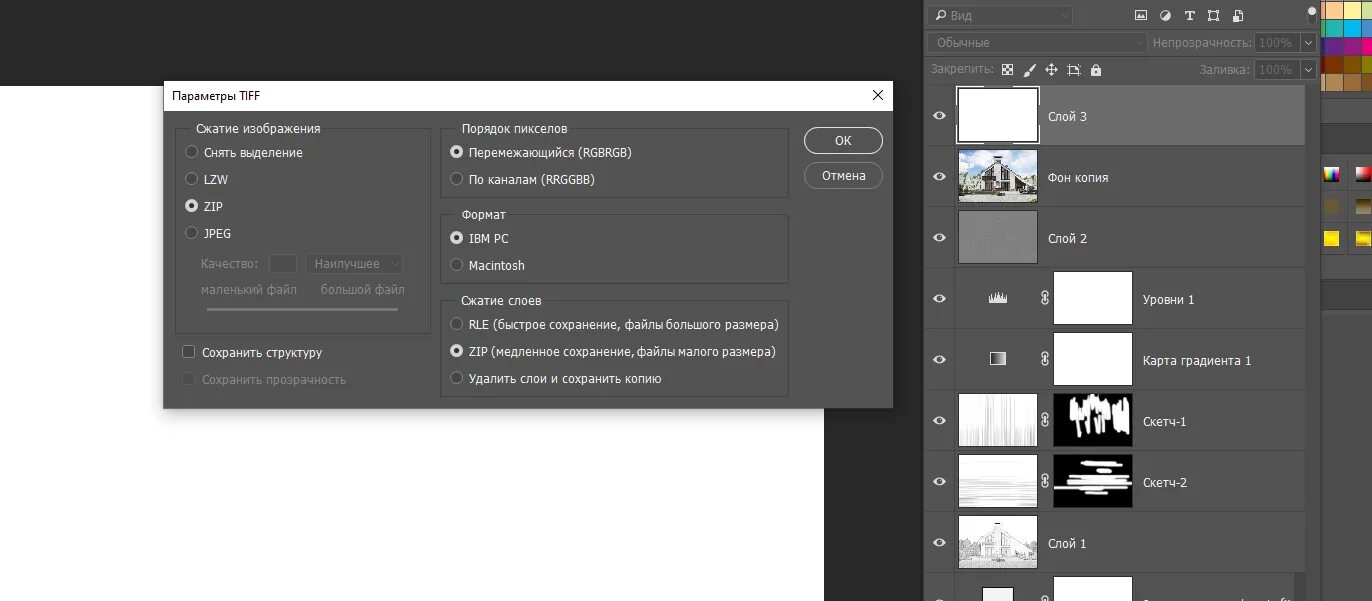Hide the Карта градиента 1 layer
Image resolution: width=1372 pixels, height=601 pixels.
pyautogui.click(x=939, y=360)
